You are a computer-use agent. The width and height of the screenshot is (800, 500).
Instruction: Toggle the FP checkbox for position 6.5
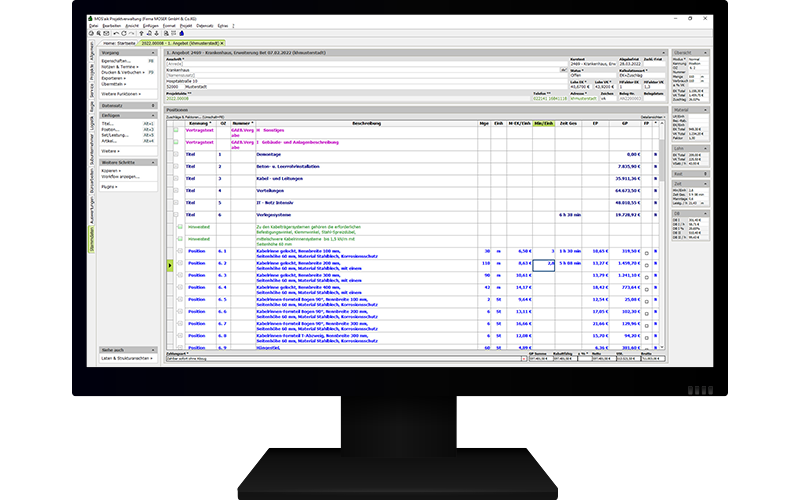click(x=646, y=302)
